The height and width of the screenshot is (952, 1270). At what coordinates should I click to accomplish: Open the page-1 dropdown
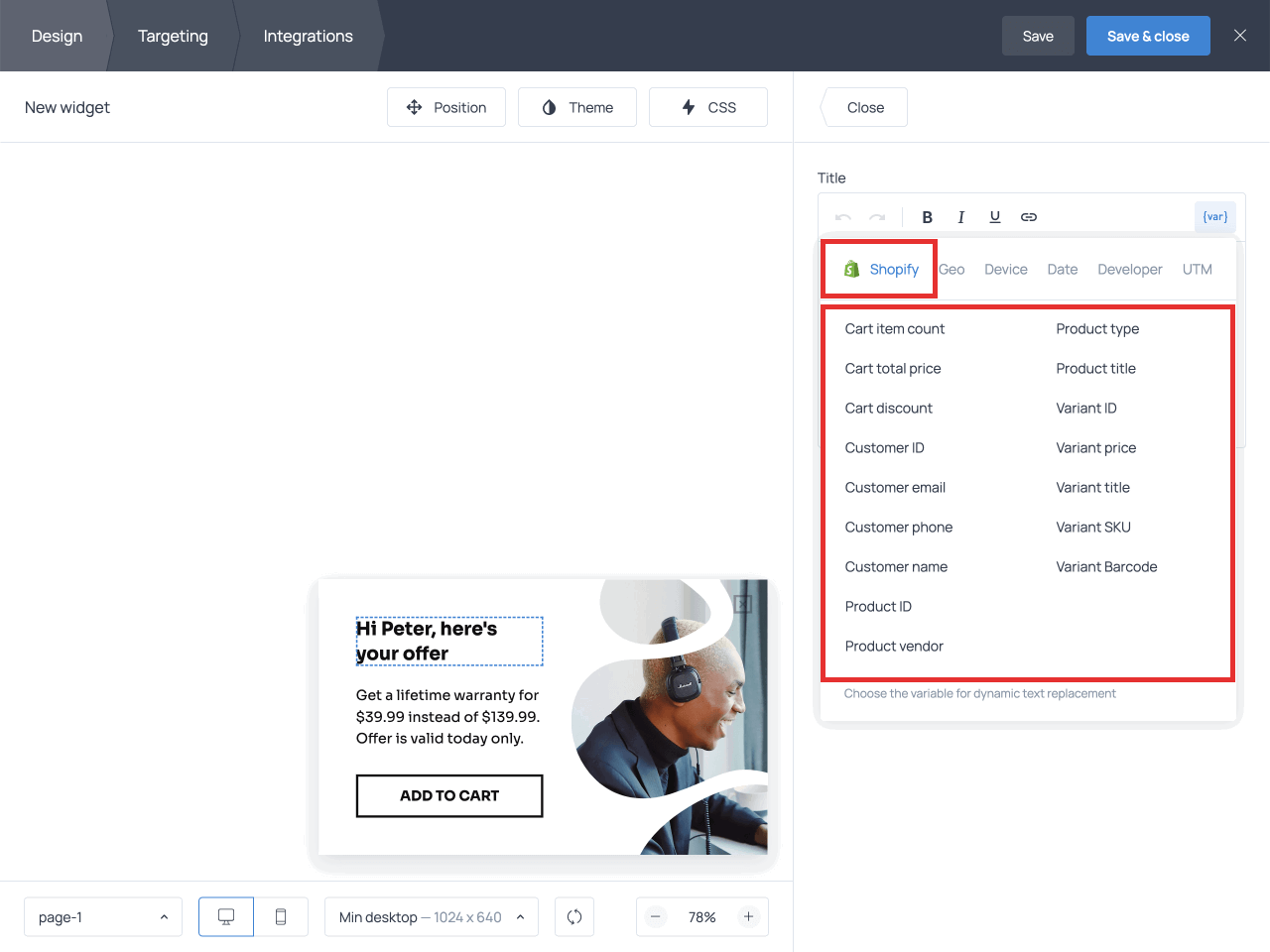tap(103, 917)
